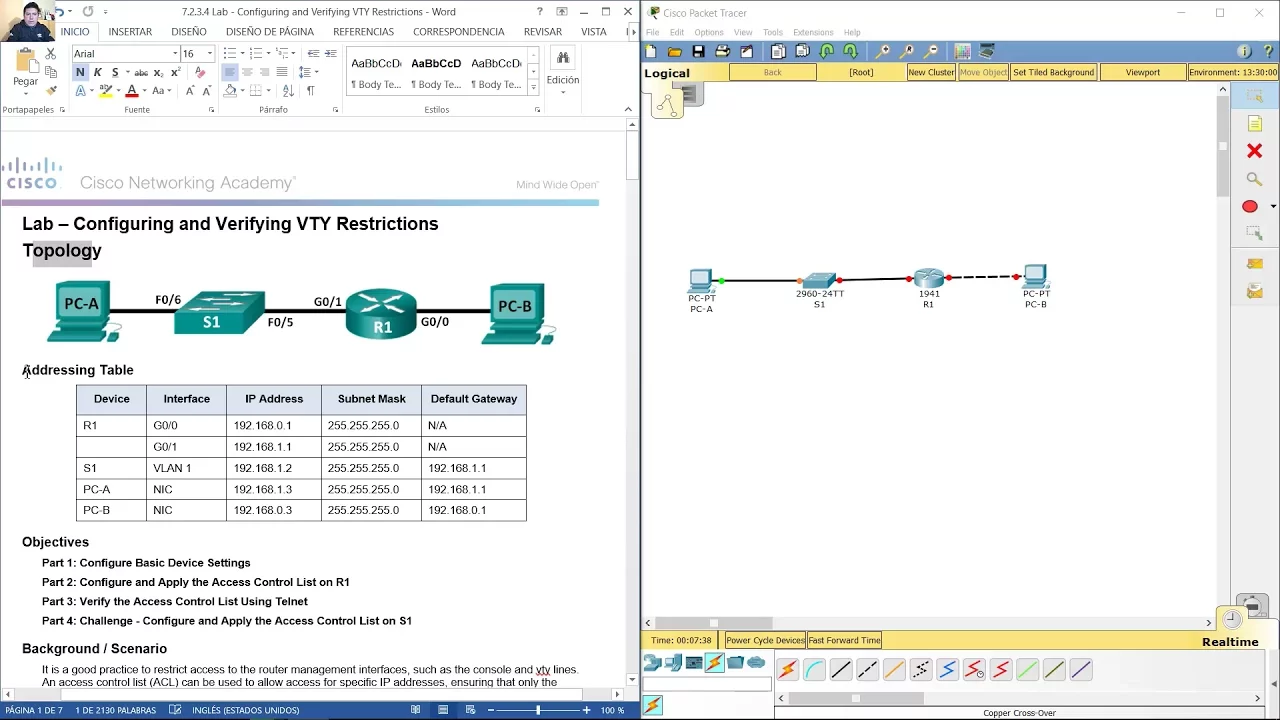Choose the Console light-blue cable
Screen dimensions: 1280x720
pos(814,670)
